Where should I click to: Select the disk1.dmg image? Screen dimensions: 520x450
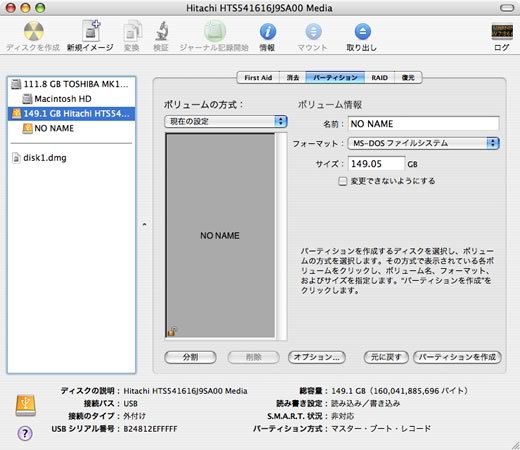point(71,158)
